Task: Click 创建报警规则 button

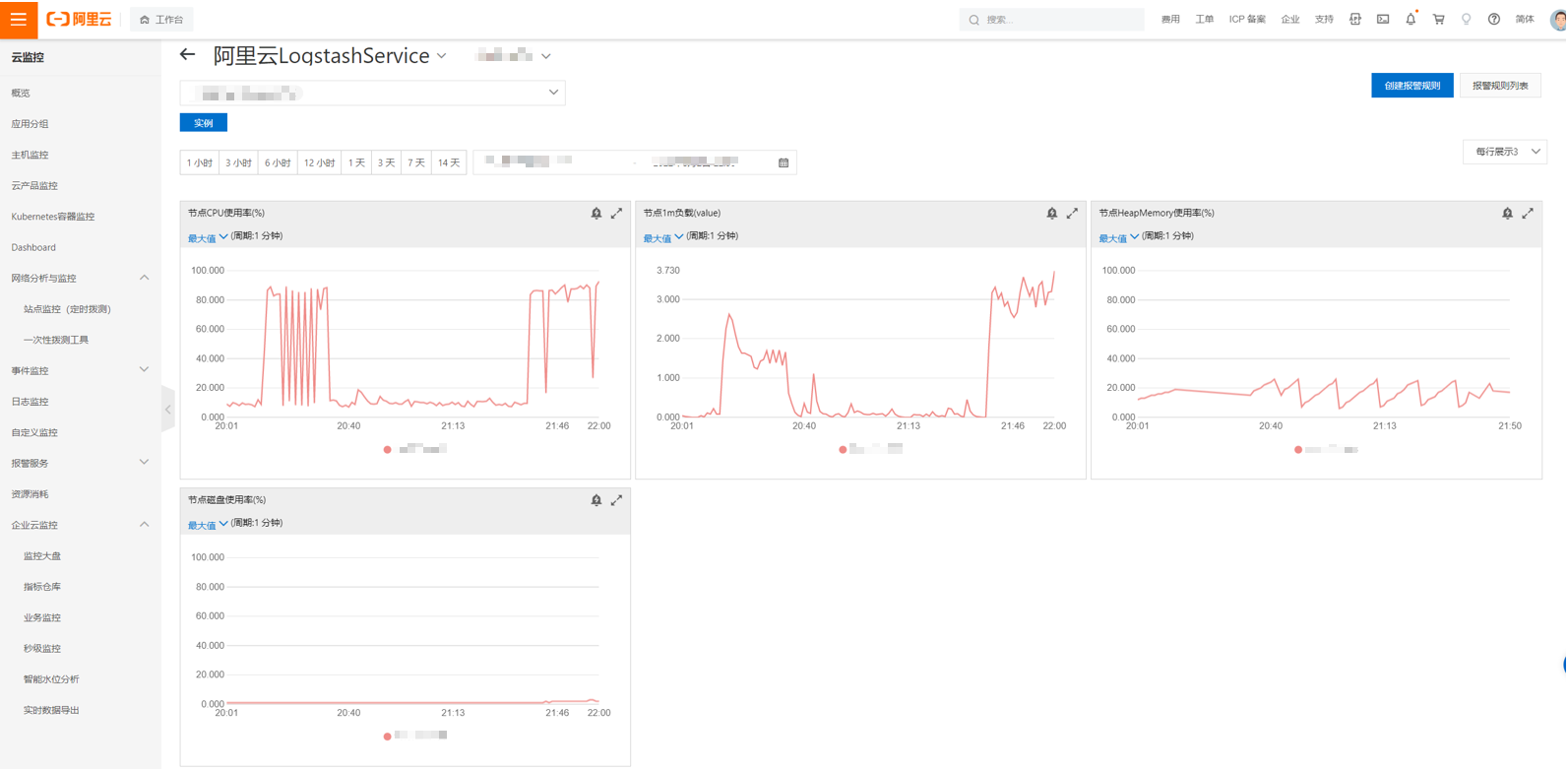Action: pos(1412,86)
